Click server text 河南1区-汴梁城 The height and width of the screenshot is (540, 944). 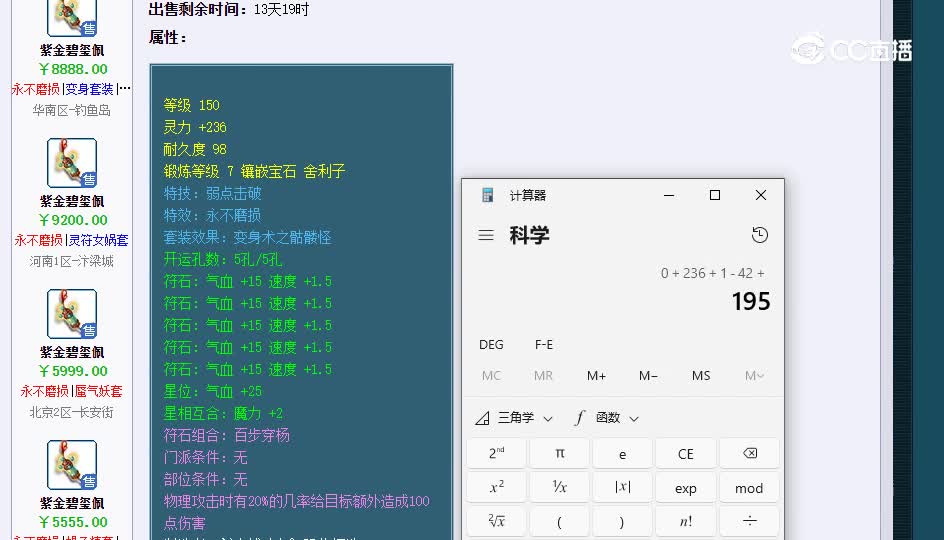pyautogui.click(x=72, y=261)
